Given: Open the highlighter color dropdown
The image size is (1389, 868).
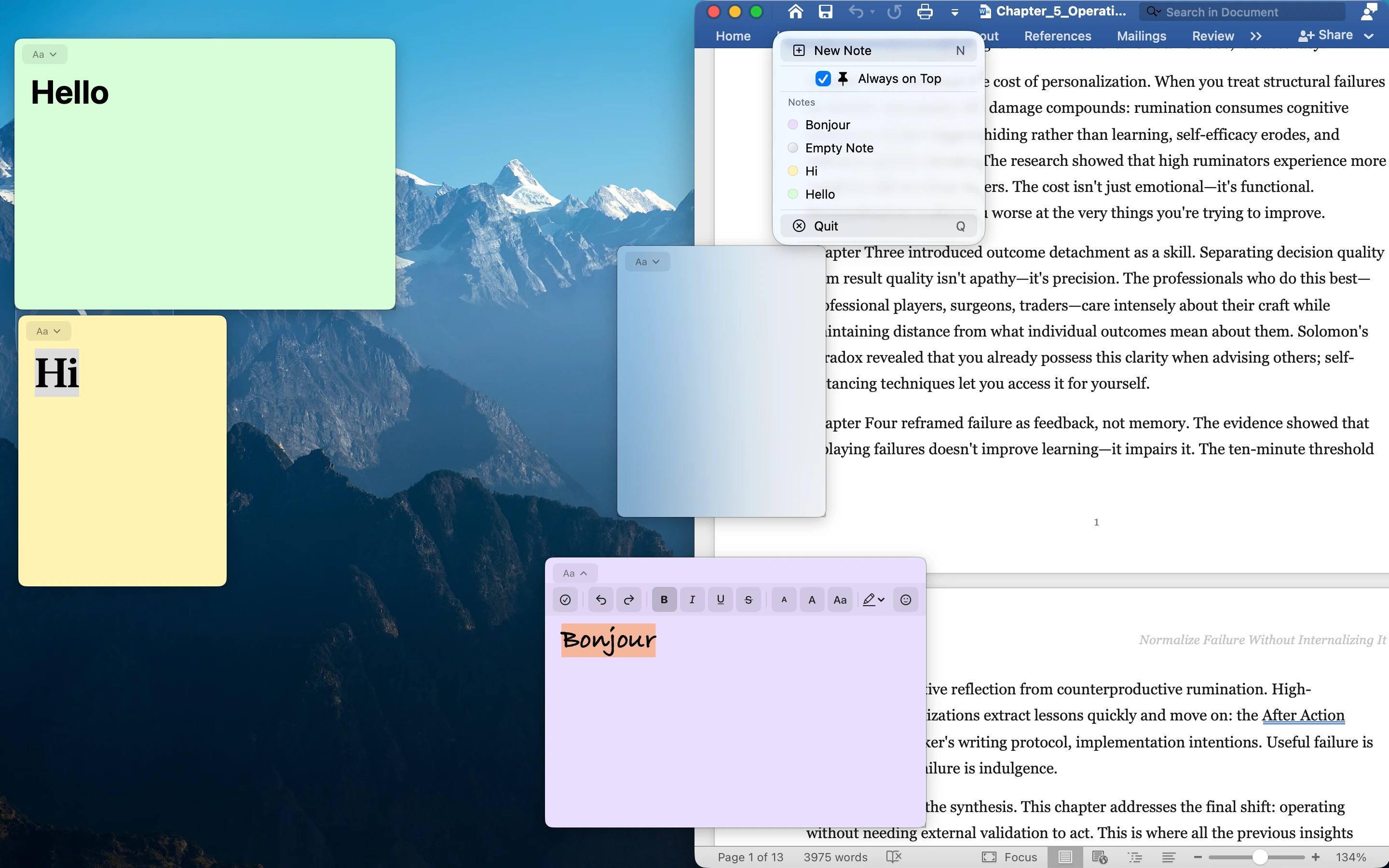Looking at the screenshot, I should (872, 599).
